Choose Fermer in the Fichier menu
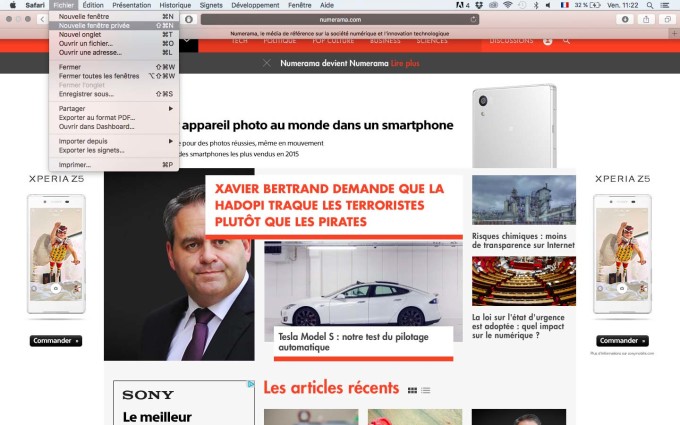Image resolution: width=680 pixels, height=425 pixels. tap(114, 67)
